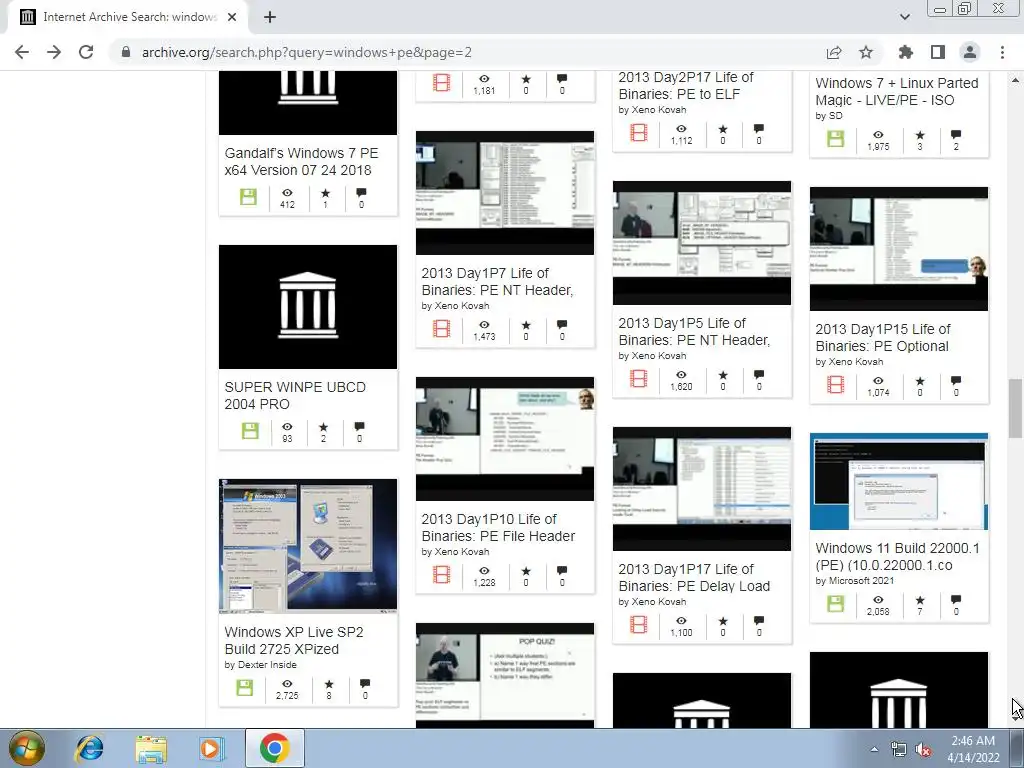Click reviews icon for Windows XP Live SP2
The height and width of the screenshot is (768, 1024).
tap(365, 683)
